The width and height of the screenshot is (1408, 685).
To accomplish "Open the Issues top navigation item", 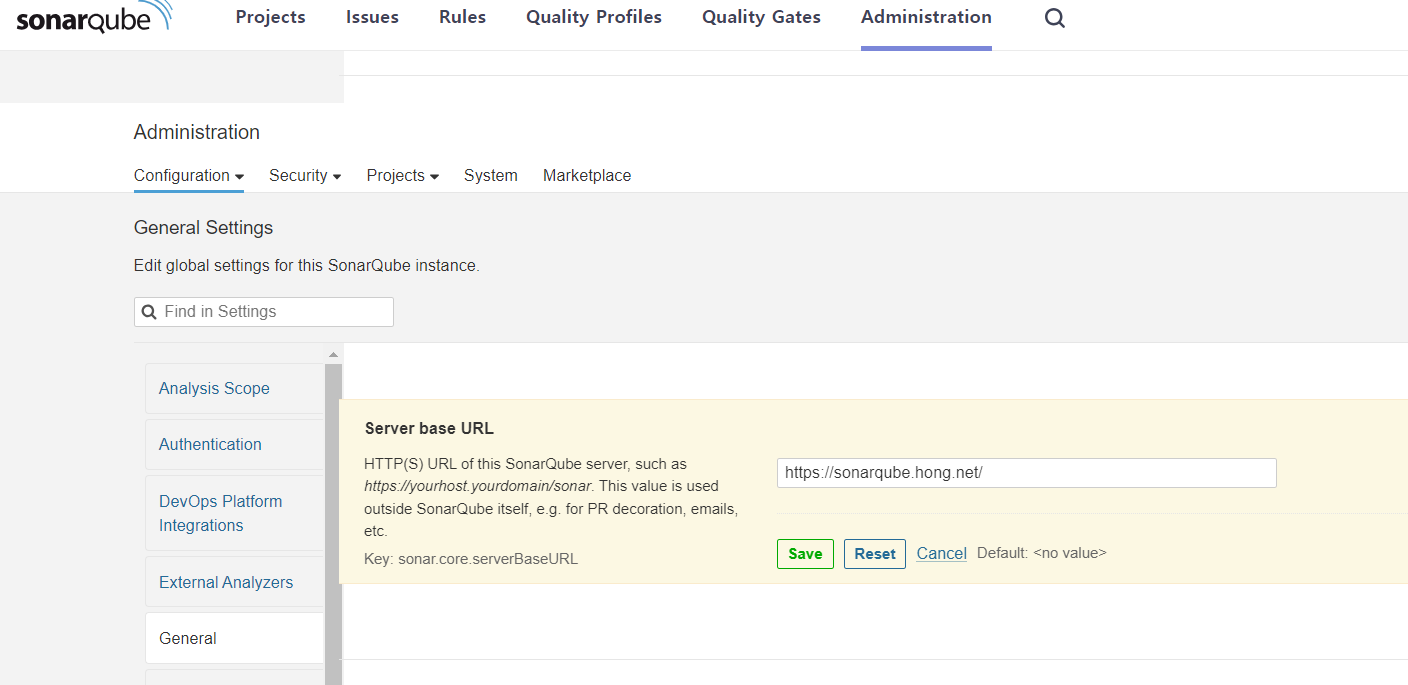I will [372, 17].
